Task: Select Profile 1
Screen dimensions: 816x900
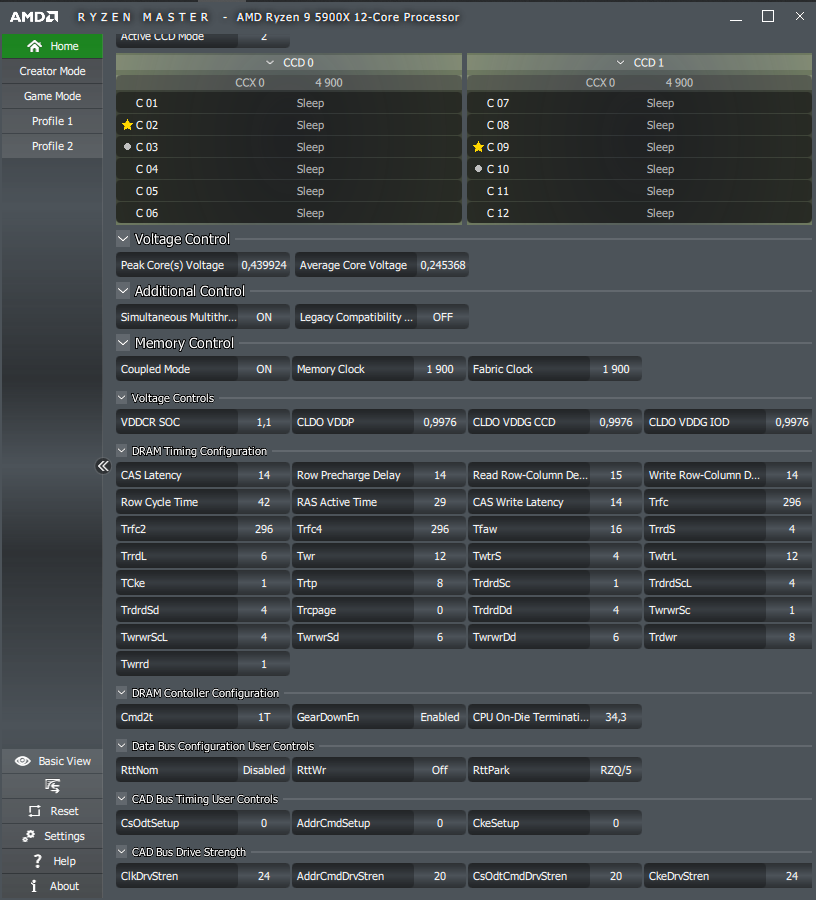Action: 52,121
